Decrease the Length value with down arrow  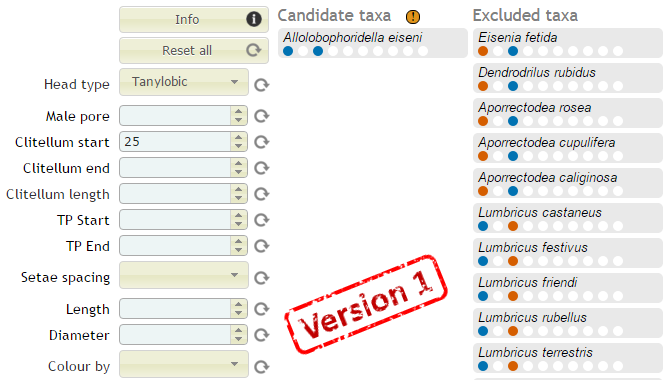click(x=239, y=314)
